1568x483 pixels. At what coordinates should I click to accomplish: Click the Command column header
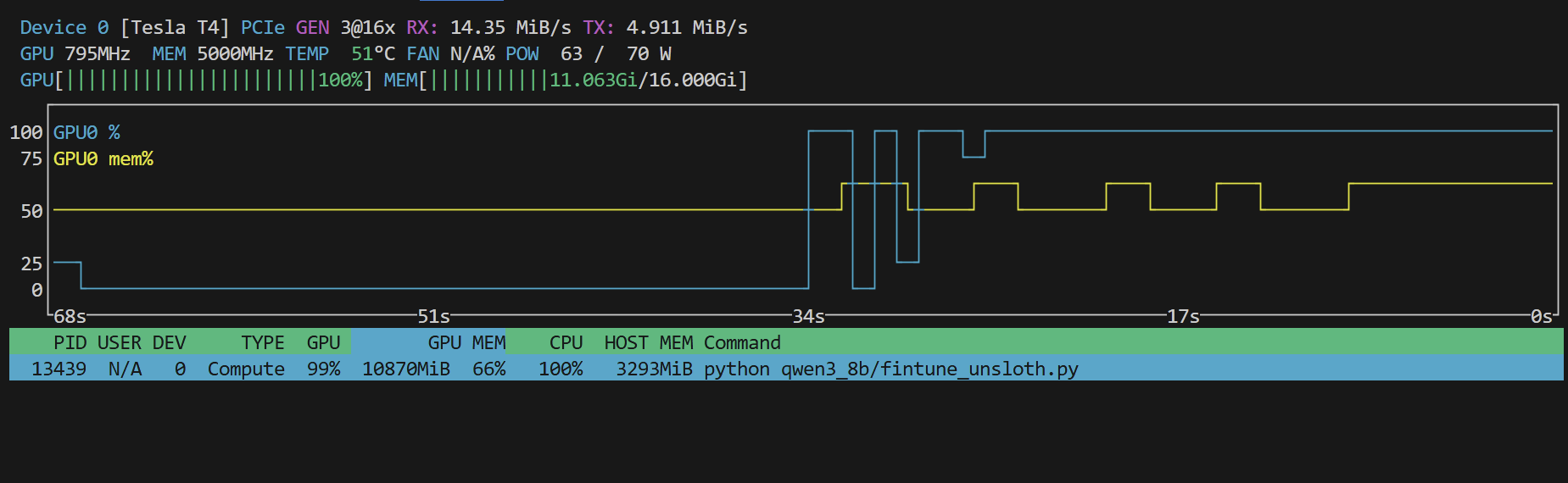742,342
